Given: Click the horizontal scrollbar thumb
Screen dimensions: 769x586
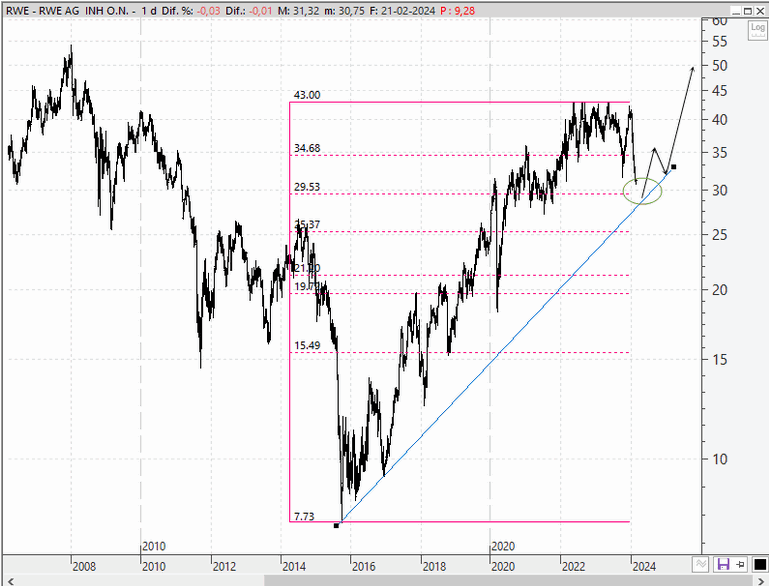Looking at the screenshot, I should pyautogui.click(x=508, y=581).
